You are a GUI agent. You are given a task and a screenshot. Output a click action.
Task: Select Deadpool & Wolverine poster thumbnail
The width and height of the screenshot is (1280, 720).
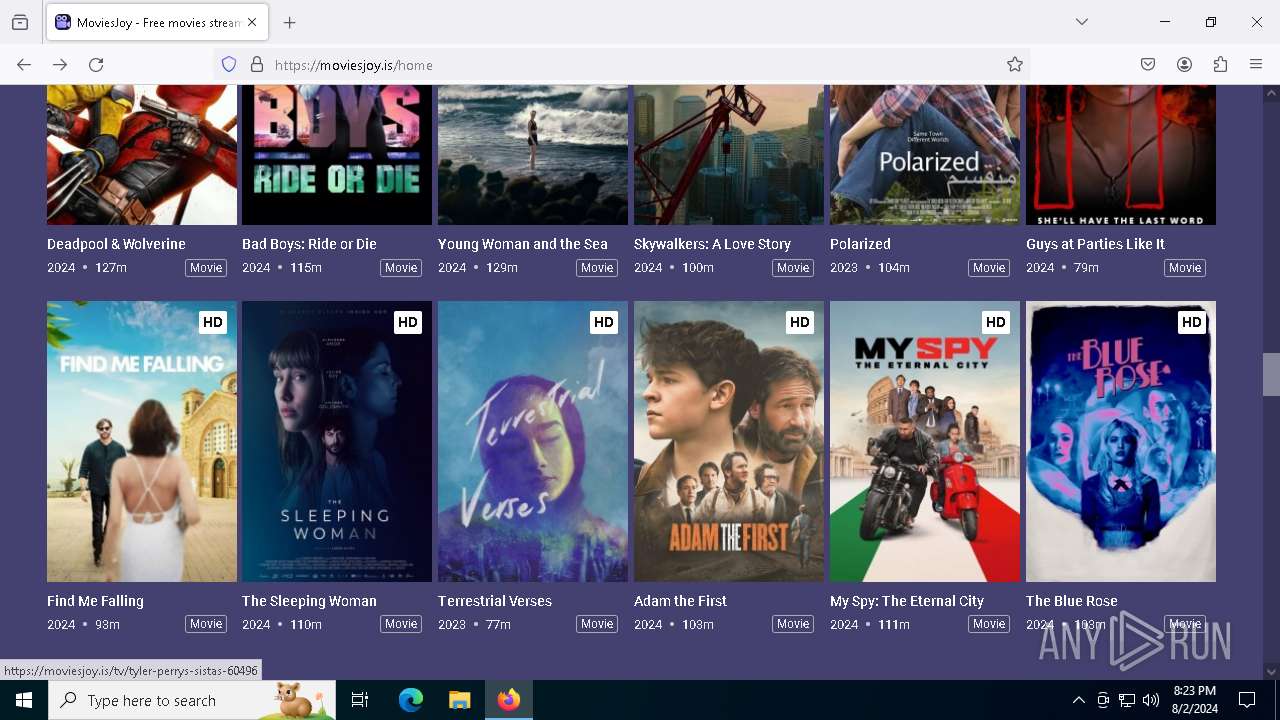[x=142, y=155]
